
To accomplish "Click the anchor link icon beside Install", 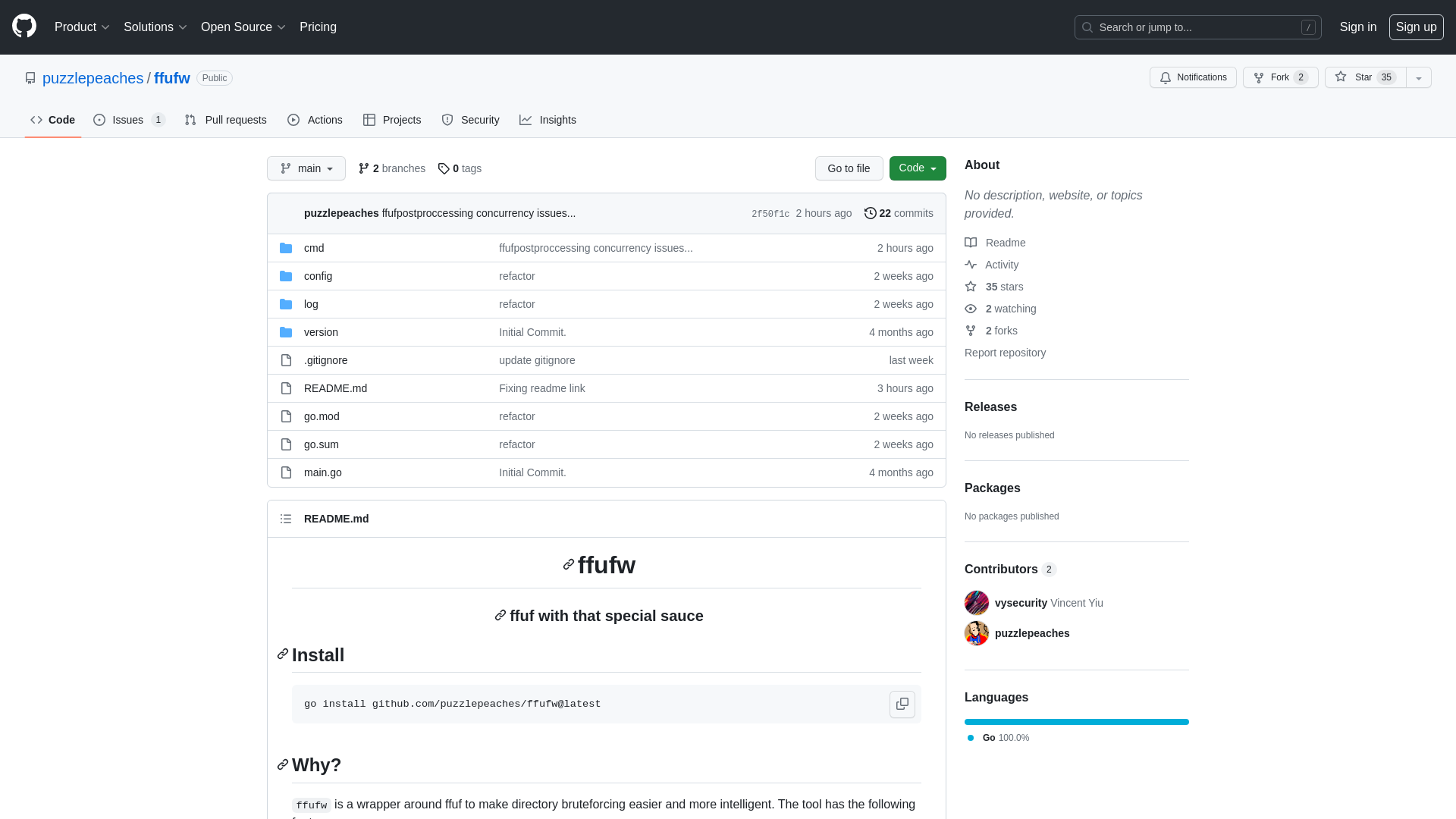I will click(x=283, y=654).
